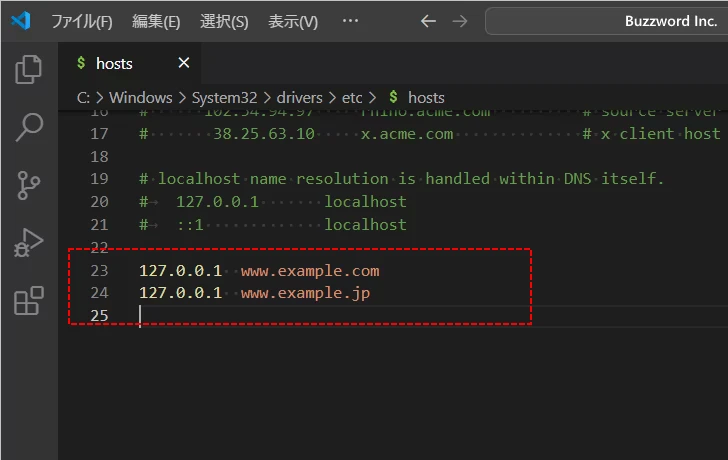
Task: Open the ファイル(F) menu
Action: click(x=81, y=21)
